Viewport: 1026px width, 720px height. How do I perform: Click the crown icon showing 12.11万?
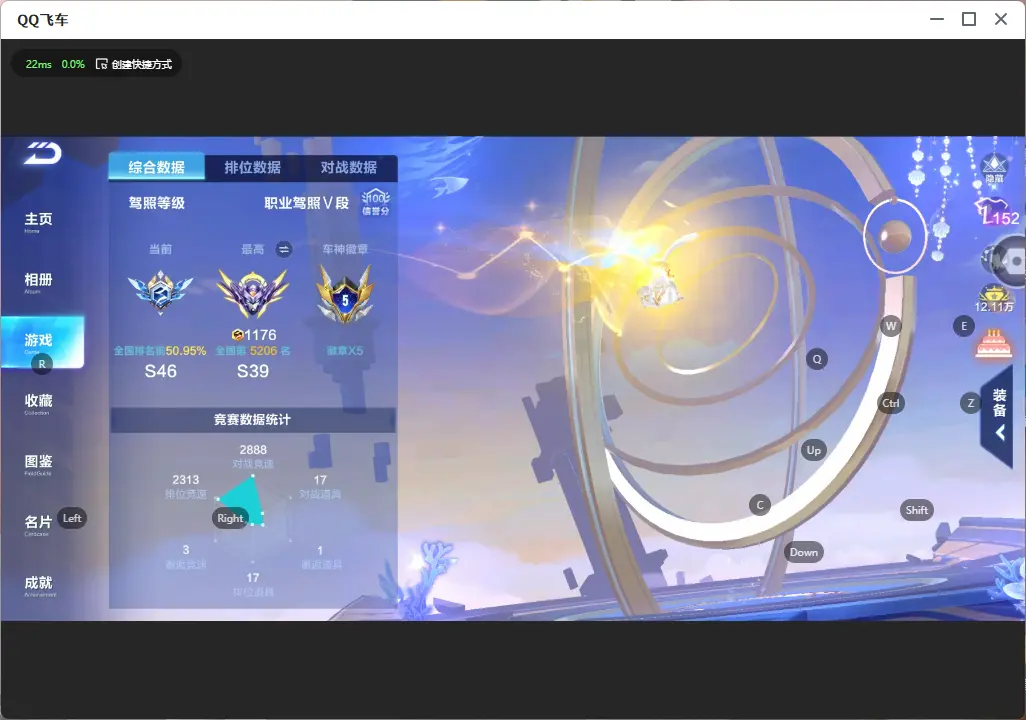click(993, 298)
